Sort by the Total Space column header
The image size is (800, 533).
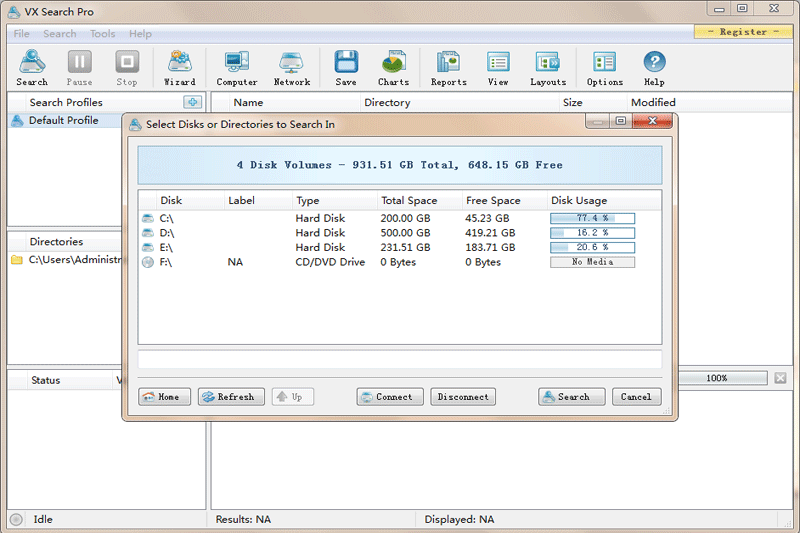(x=419, y=200)
